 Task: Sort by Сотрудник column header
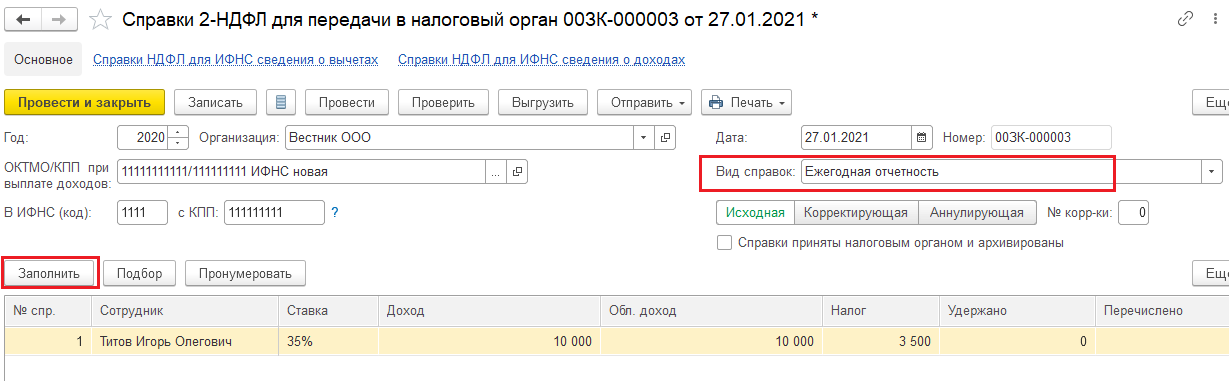pyautogui.click(x=186, y=311)
